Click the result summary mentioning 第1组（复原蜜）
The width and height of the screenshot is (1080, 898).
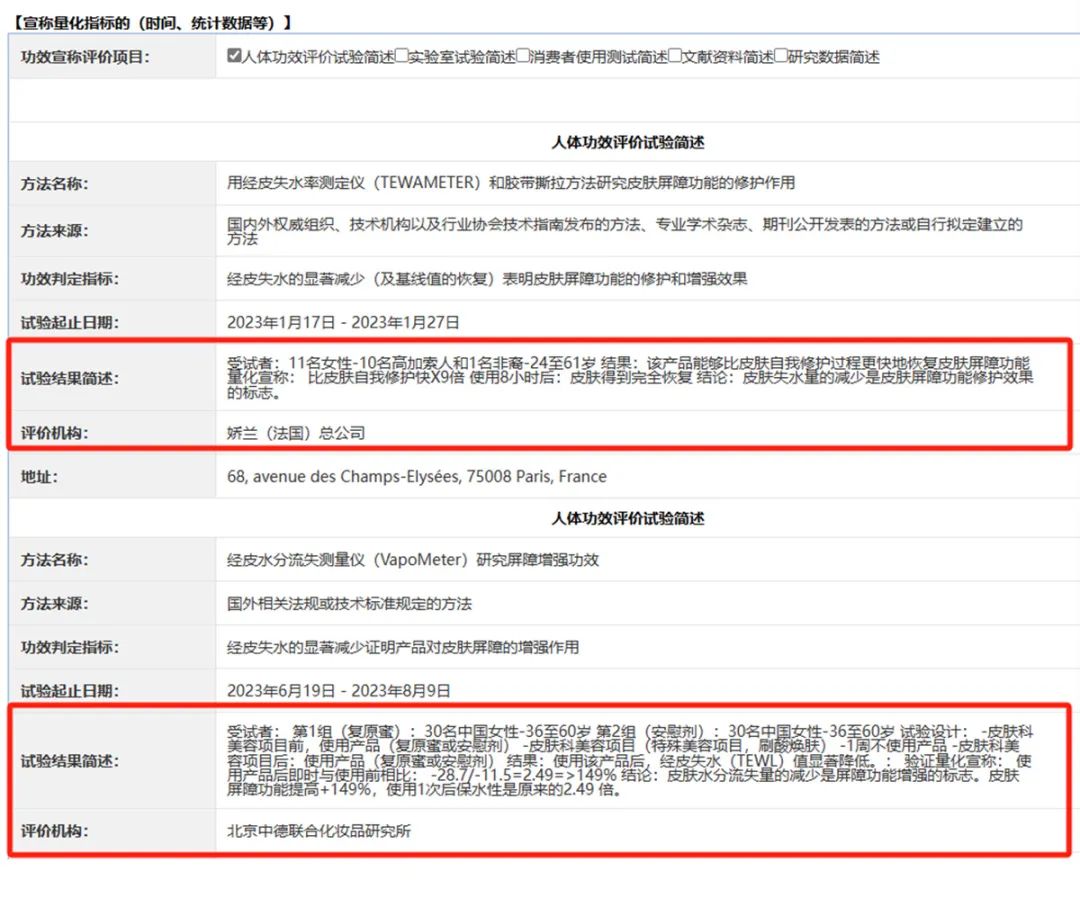pos(630,761)
